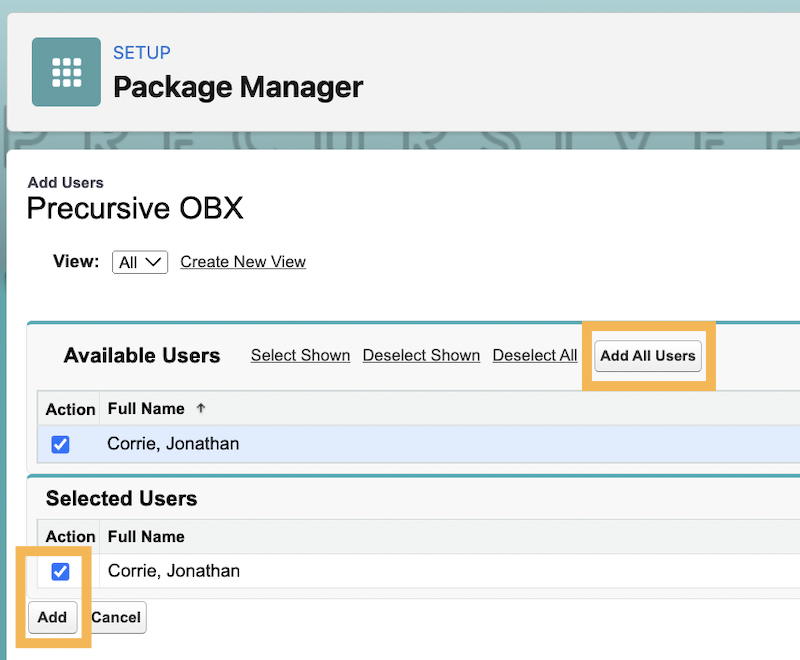Sort by Full Name in Available Users
The height and width of the screenshot is (660, 800).
tap(146, 408)
